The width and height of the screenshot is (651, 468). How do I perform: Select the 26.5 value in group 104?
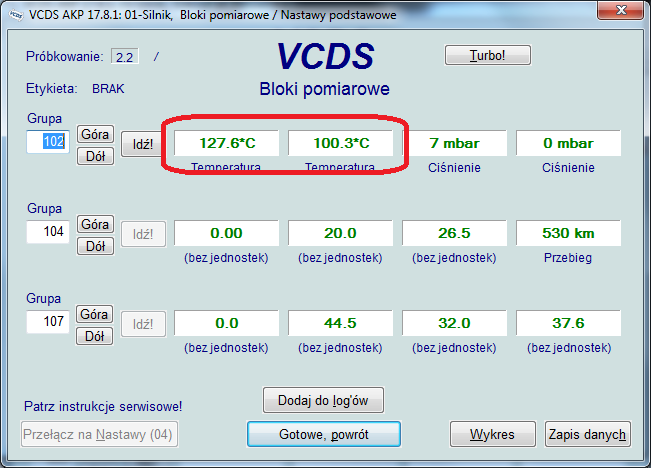coord(455,233)
